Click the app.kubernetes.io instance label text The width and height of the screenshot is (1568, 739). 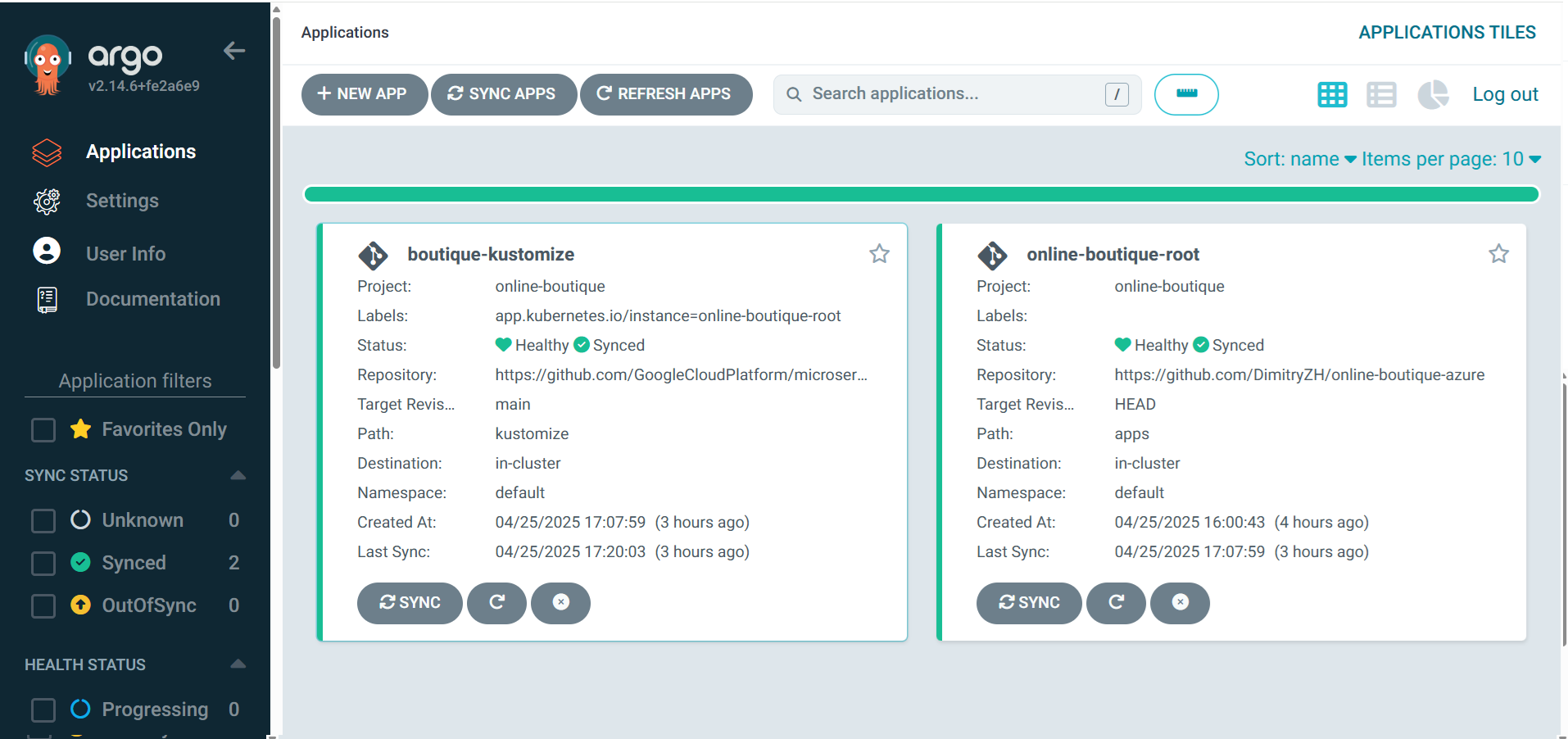click(668, 315)
